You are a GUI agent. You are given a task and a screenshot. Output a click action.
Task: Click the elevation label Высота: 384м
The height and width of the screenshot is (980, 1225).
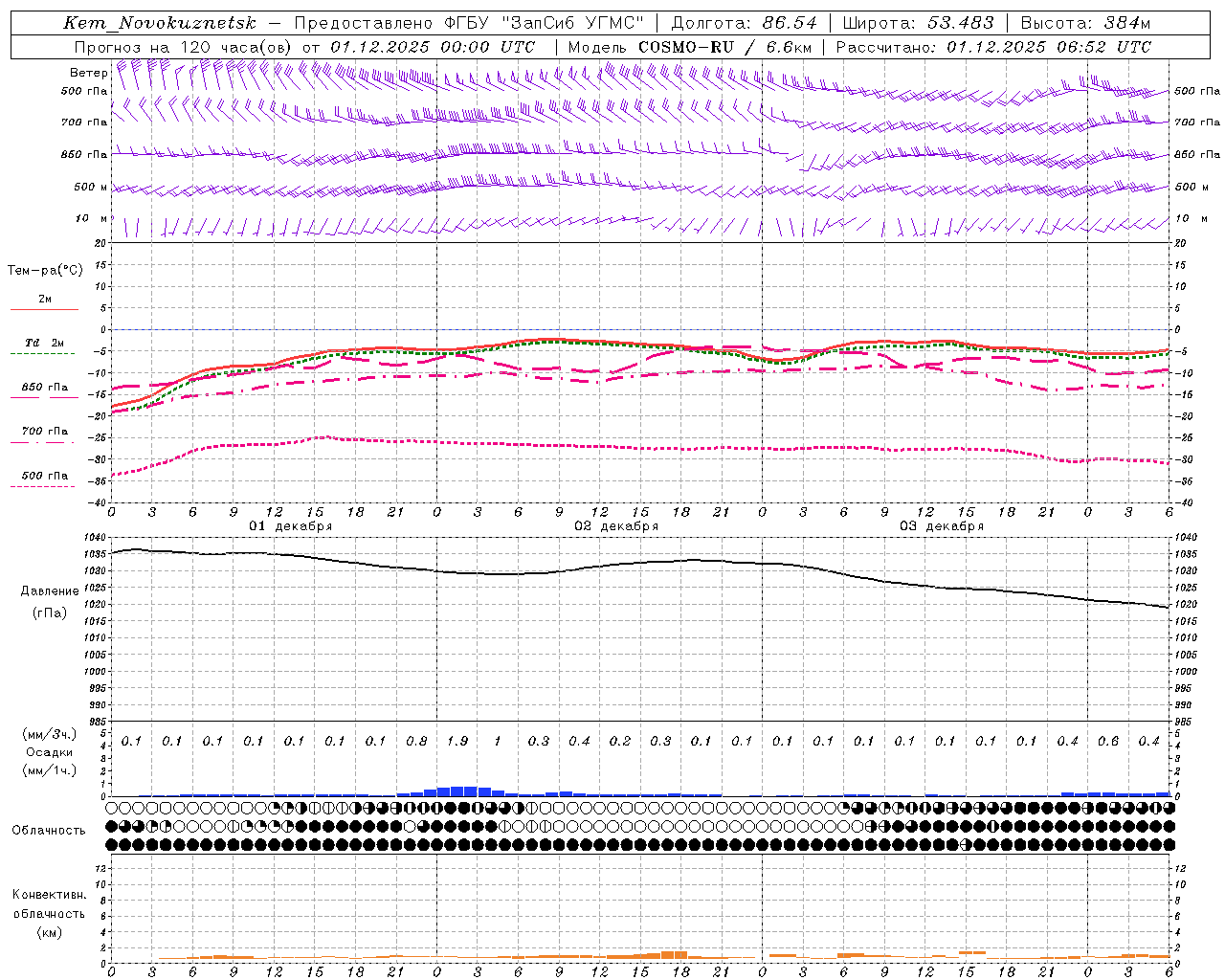click(x=1085, y=23)
